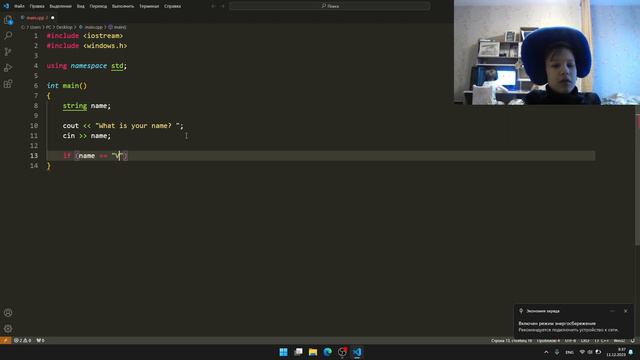Open the red-badged round app on the taskbar
640x360 pixels.
(x=342, y=352)
